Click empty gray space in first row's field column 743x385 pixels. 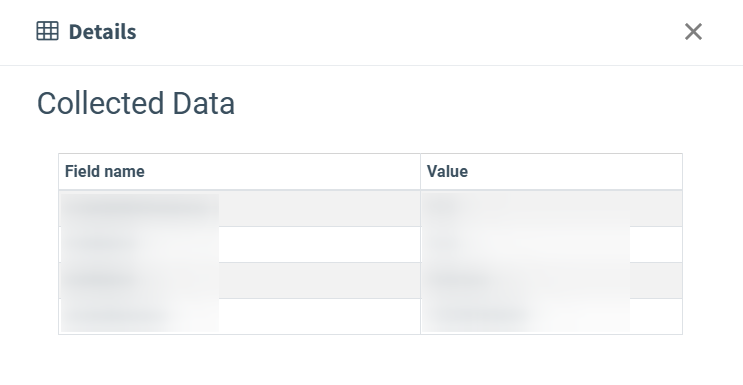(x=319, y=208)
